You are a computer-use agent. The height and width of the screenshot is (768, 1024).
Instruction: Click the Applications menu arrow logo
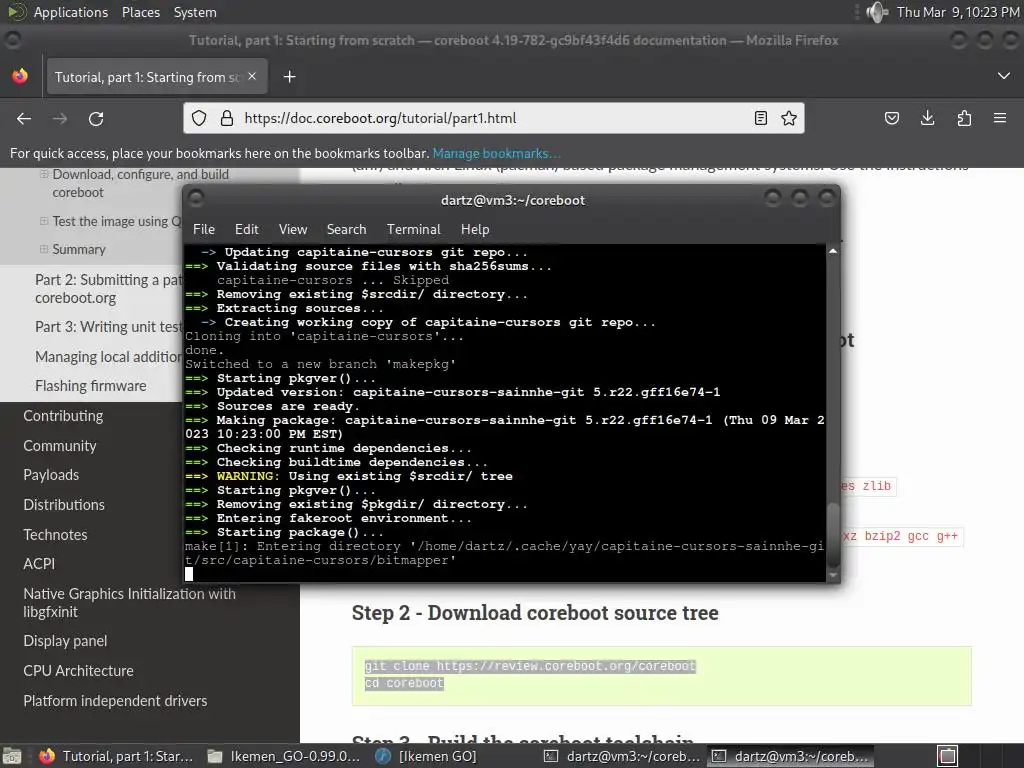(17, 12)
